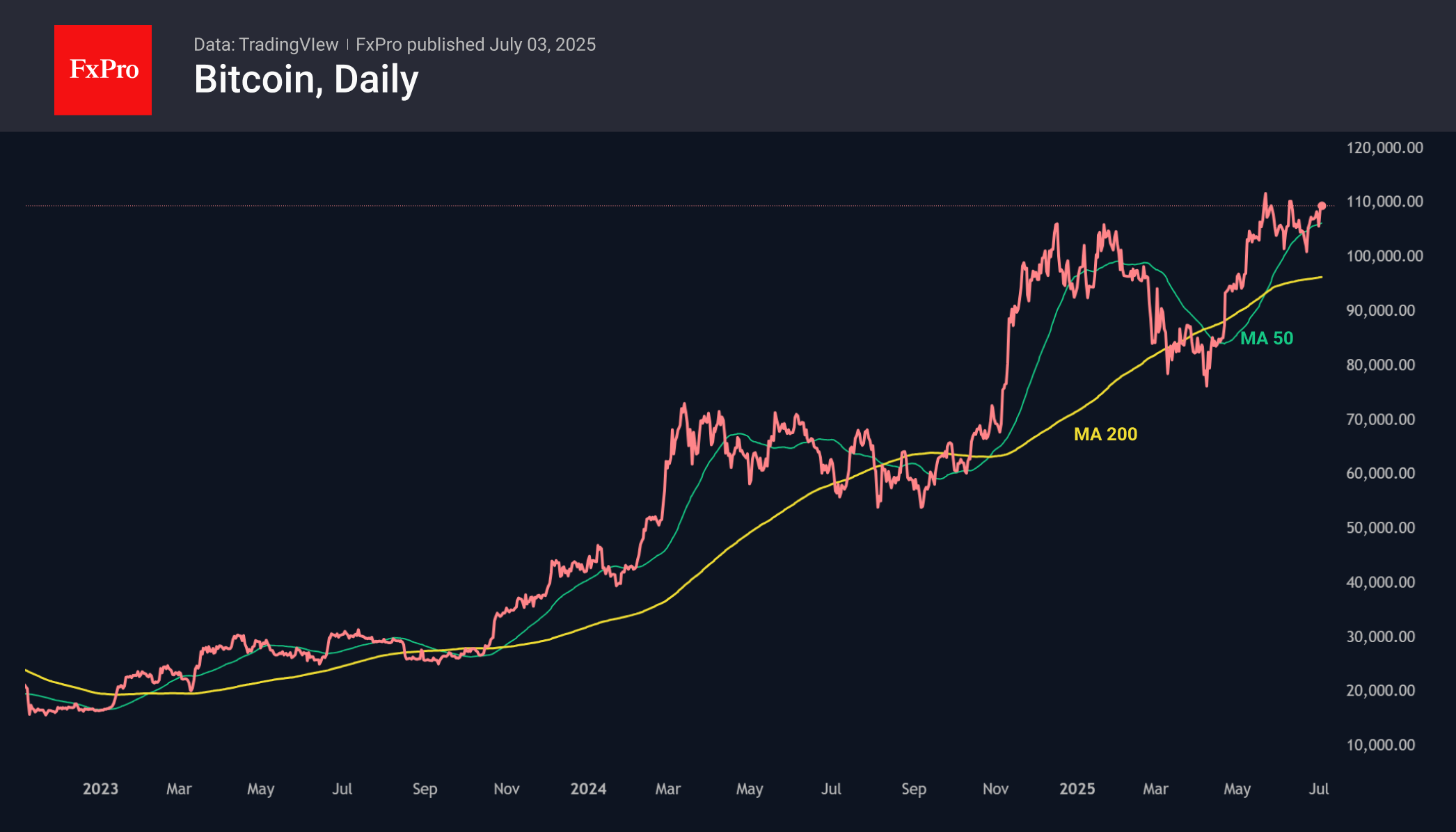Image resolution: width=1456 pixels, height=832 pixels.
Task: Click the 2024 time axis label
Action: tap(588, 789)
